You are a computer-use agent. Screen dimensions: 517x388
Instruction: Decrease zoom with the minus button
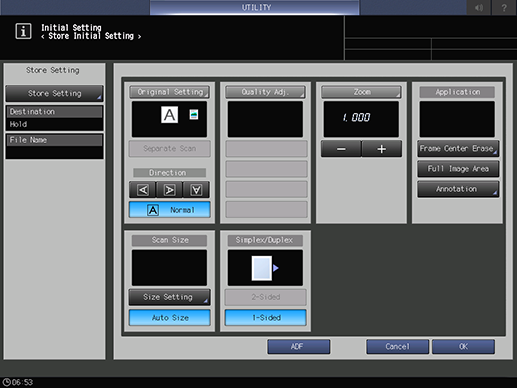point(341,149)
